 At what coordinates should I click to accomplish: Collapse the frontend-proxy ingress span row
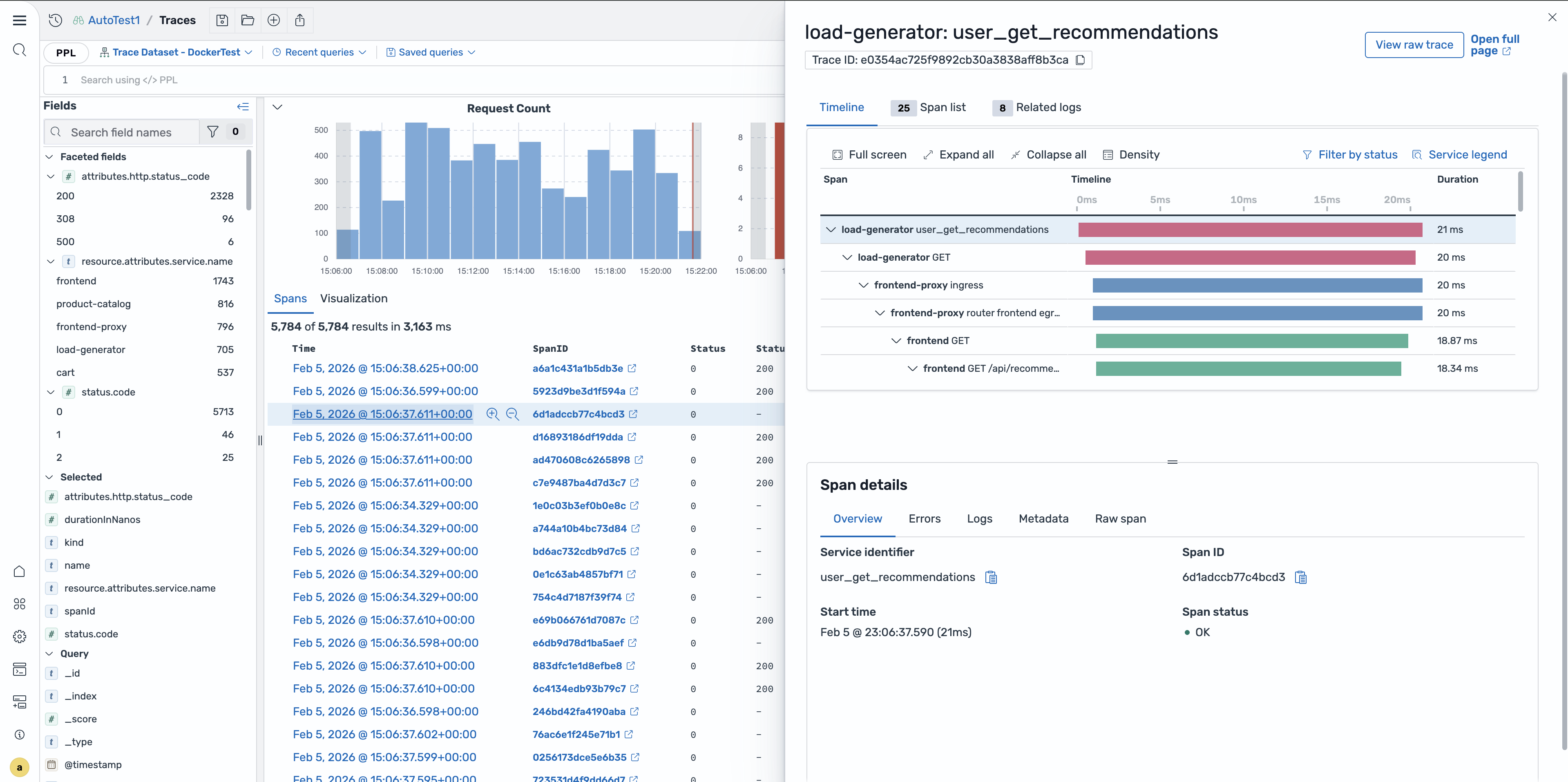point(863,285)
